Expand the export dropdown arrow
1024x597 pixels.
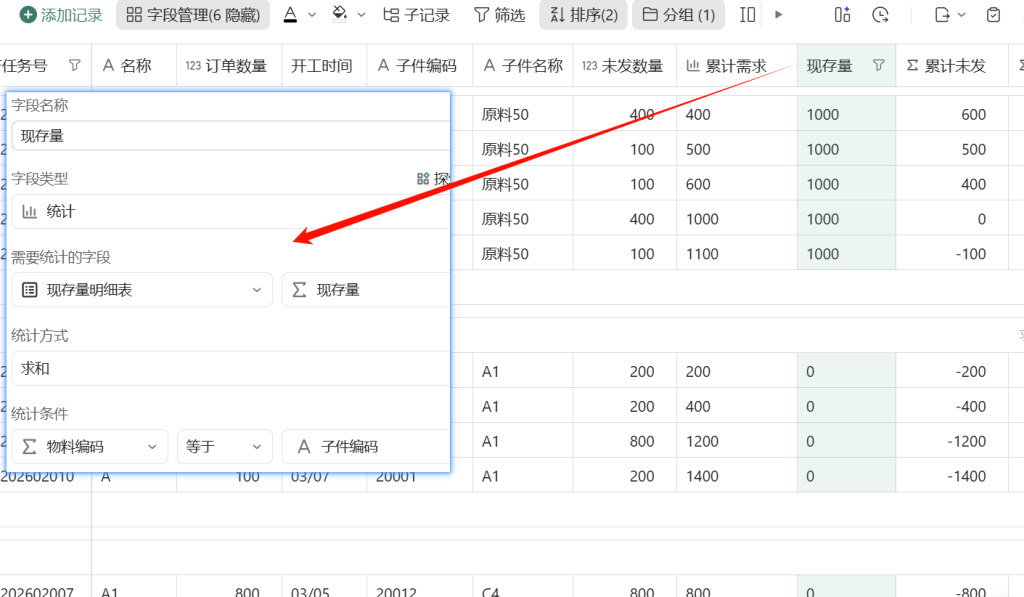[961, 14]
